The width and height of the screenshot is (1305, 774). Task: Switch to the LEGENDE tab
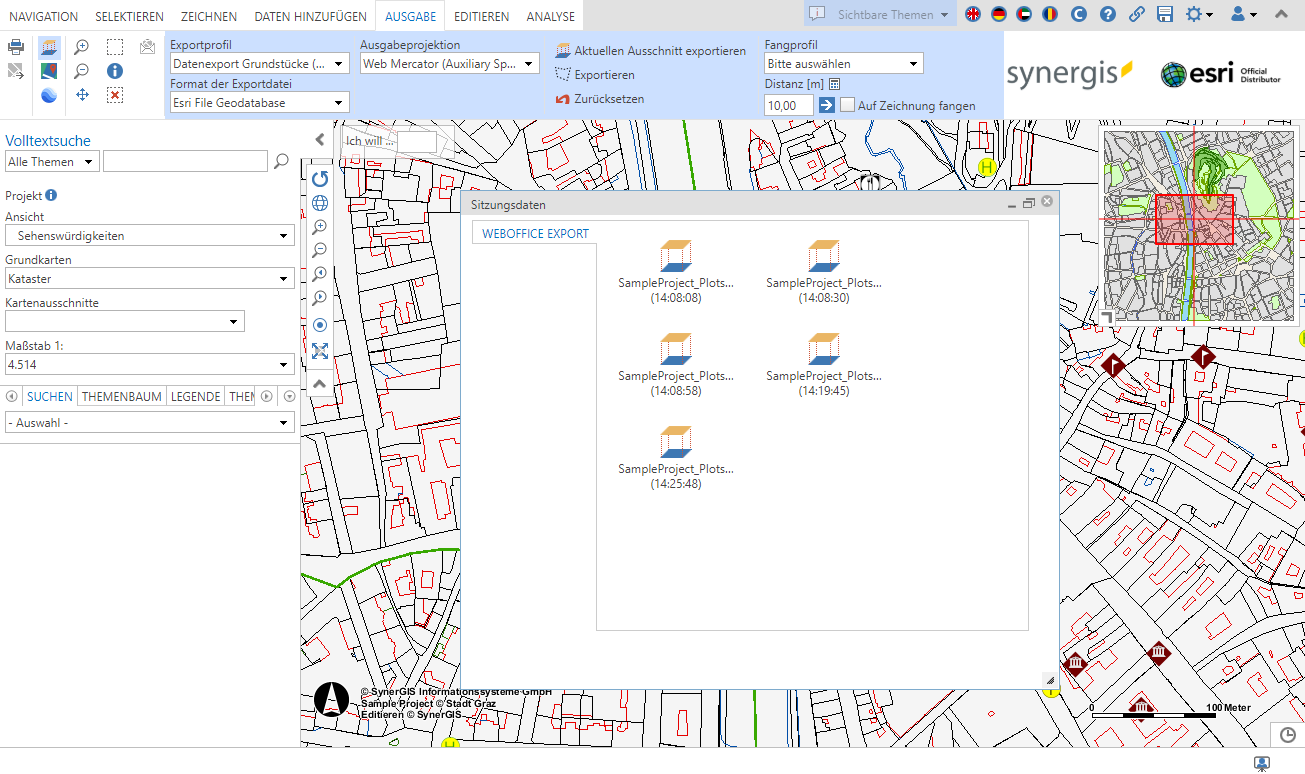tap(195, 396)
